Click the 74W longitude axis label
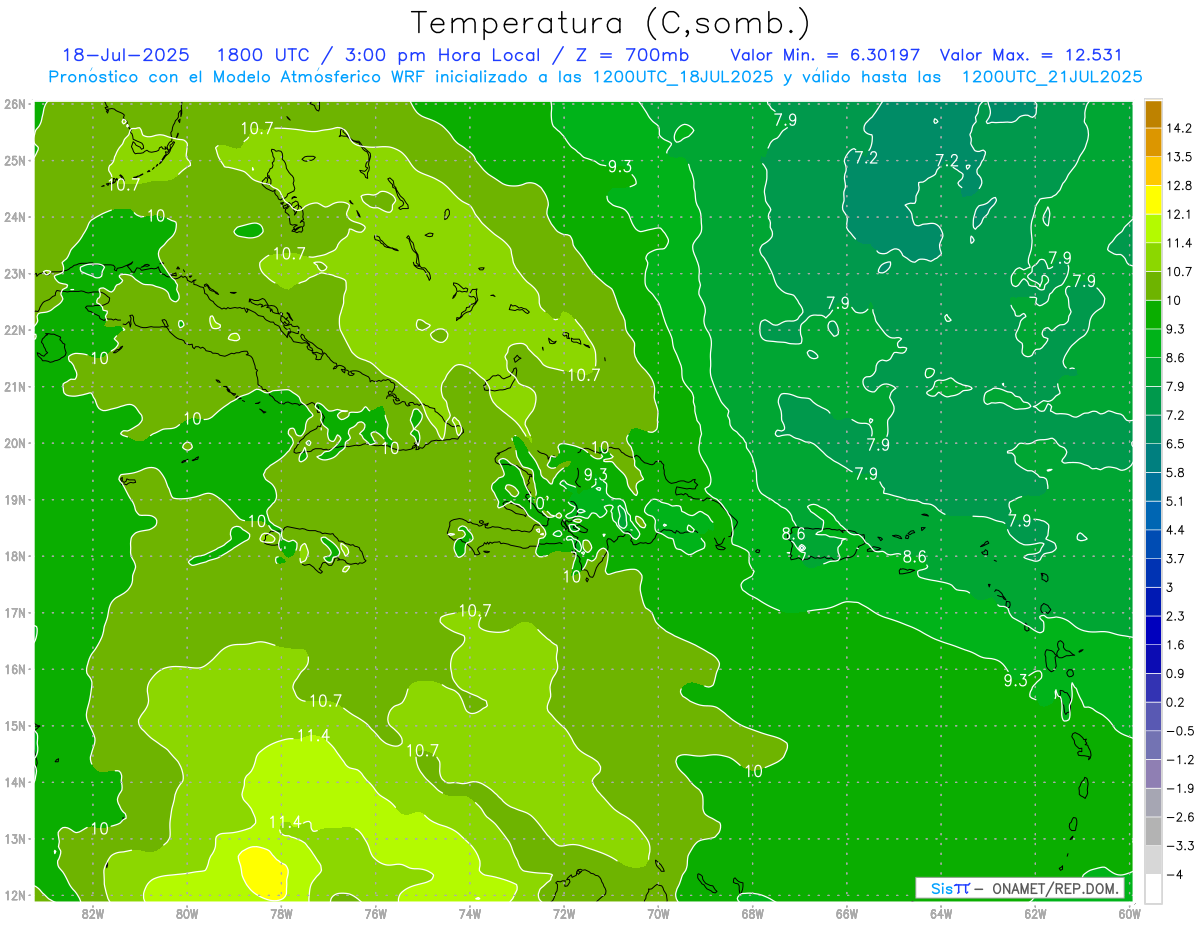Screen dimensions: 1200x927 pos(470,913)
